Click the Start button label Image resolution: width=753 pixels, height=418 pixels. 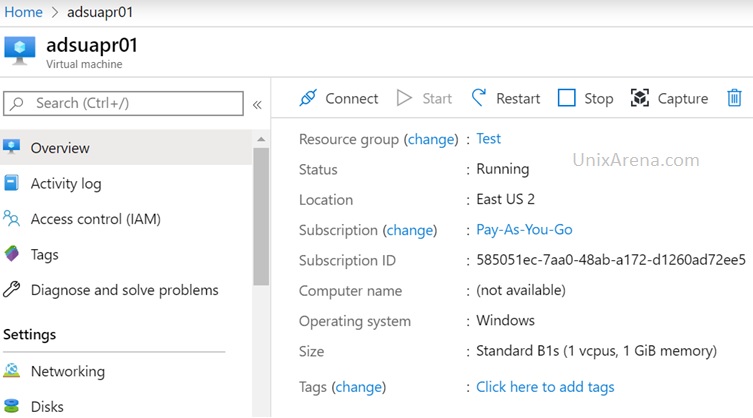coord(437,98)
